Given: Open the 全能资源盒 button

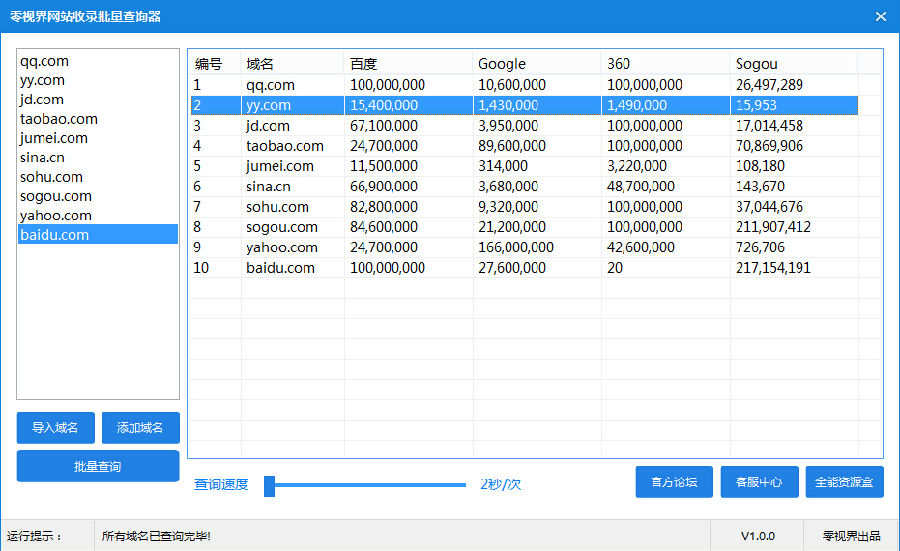Looking at the screenshot, I should click(x=844, y=482).
